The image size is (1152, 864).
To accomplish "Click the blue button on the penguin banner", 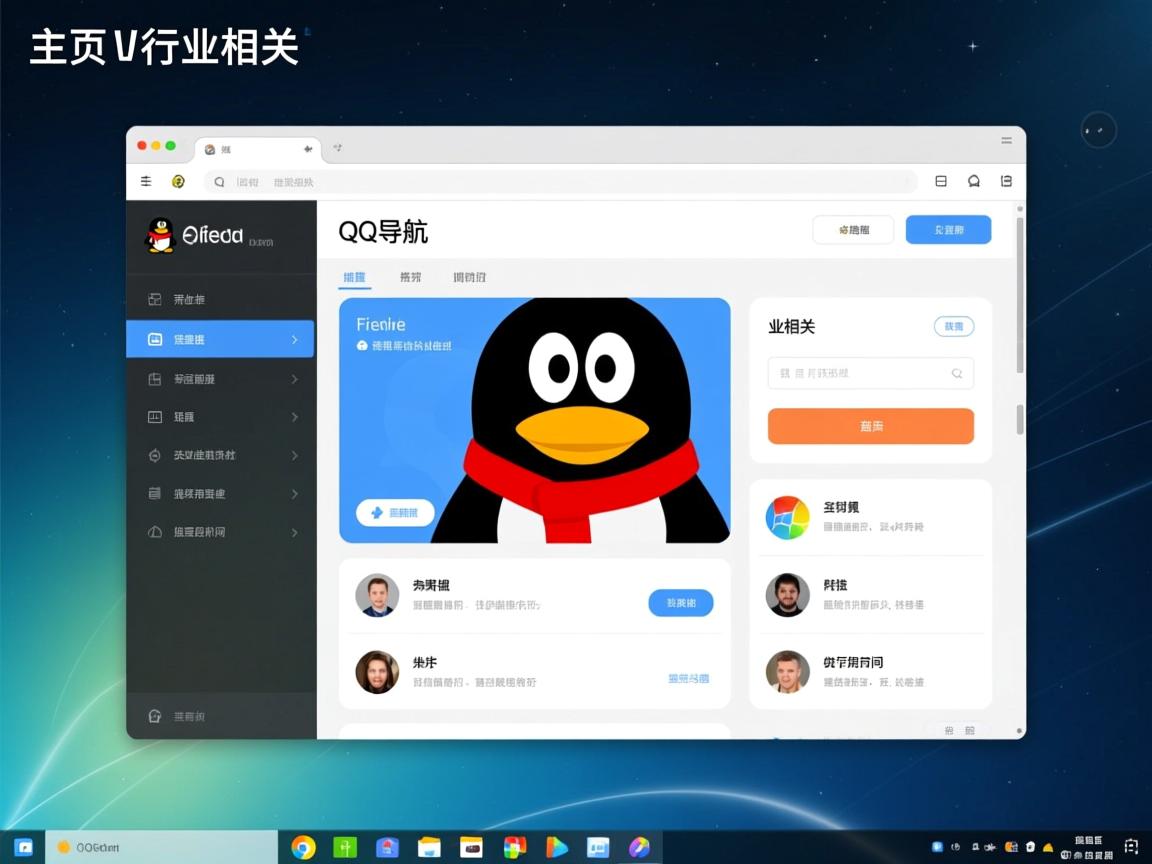I will pyautogui.click(x=393, y=512).
